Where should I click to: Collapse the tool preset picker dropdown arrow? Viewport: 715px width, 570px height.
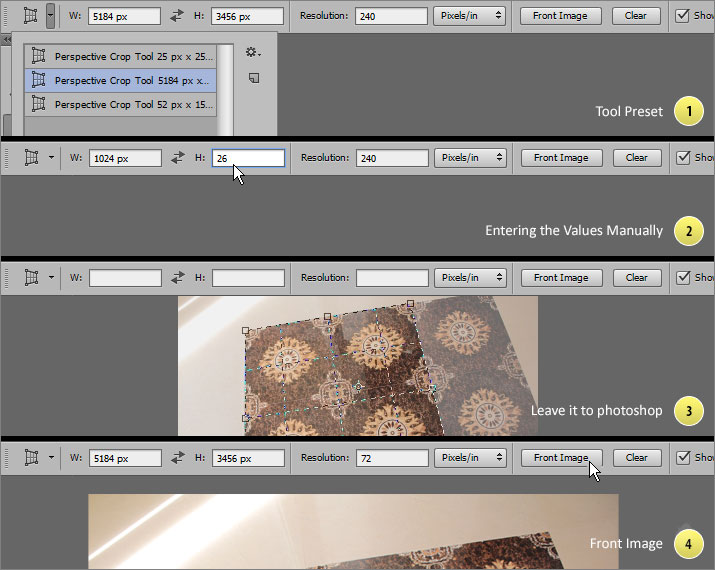(50, 17)
